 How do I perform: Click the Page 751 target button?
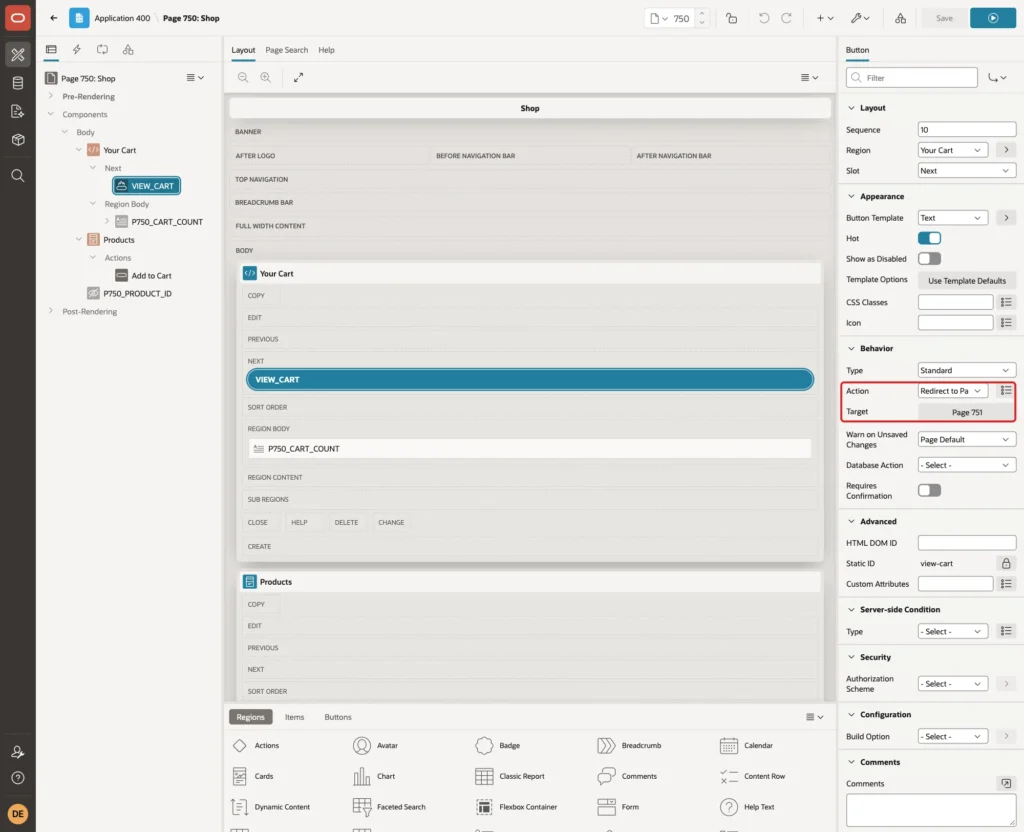point(967,412)
